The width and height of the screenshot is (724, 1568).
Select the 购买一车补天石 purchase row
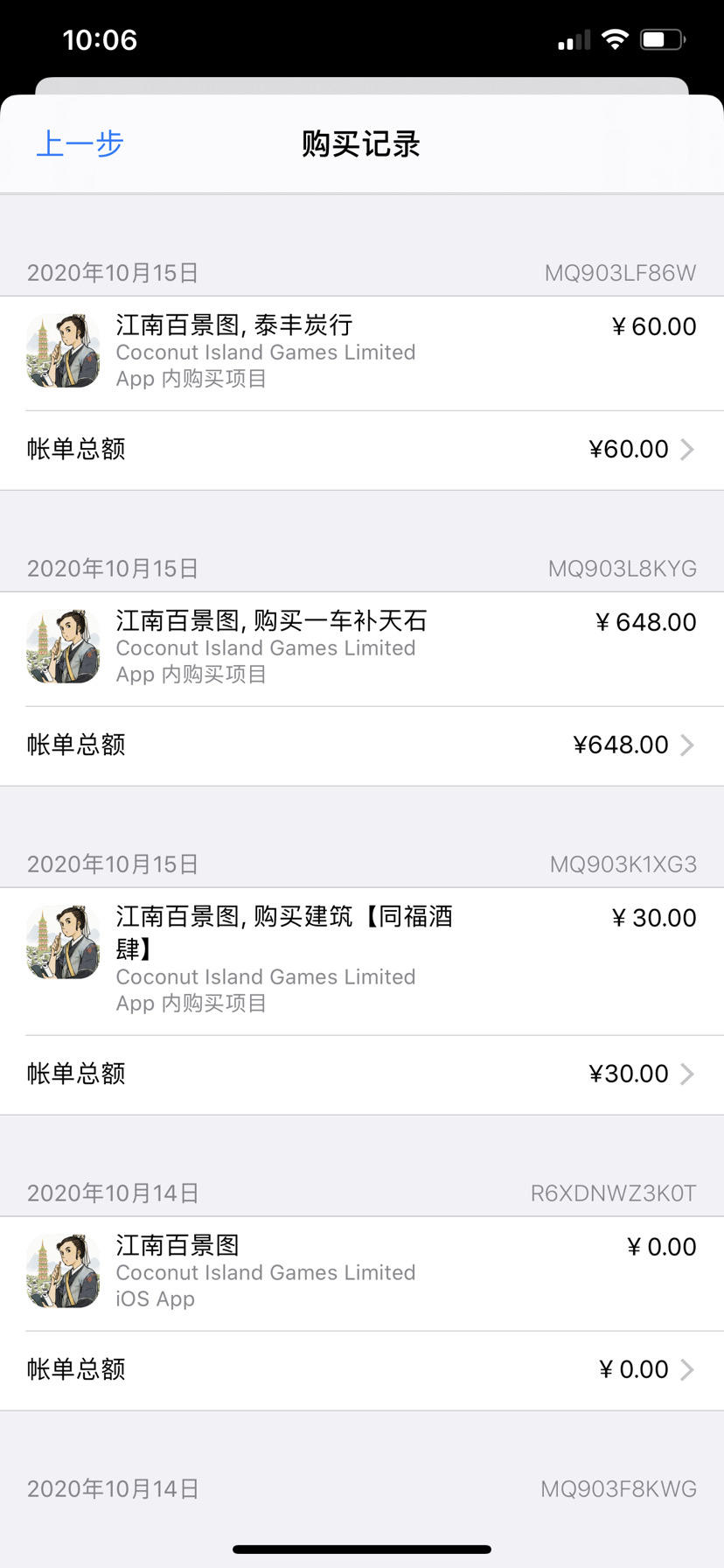362,649
